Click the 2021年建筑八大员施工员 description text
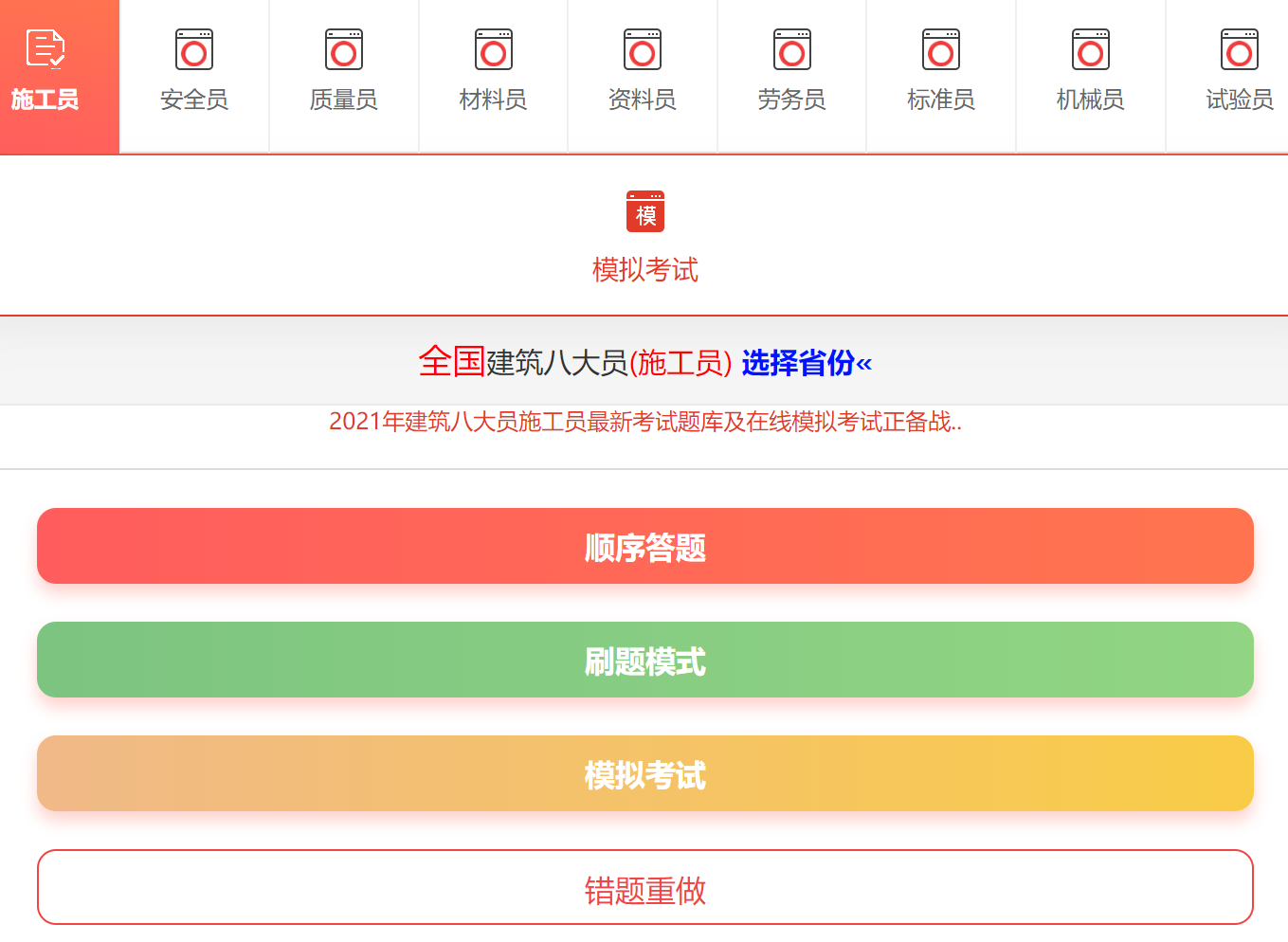 click(x=645, y=422)
